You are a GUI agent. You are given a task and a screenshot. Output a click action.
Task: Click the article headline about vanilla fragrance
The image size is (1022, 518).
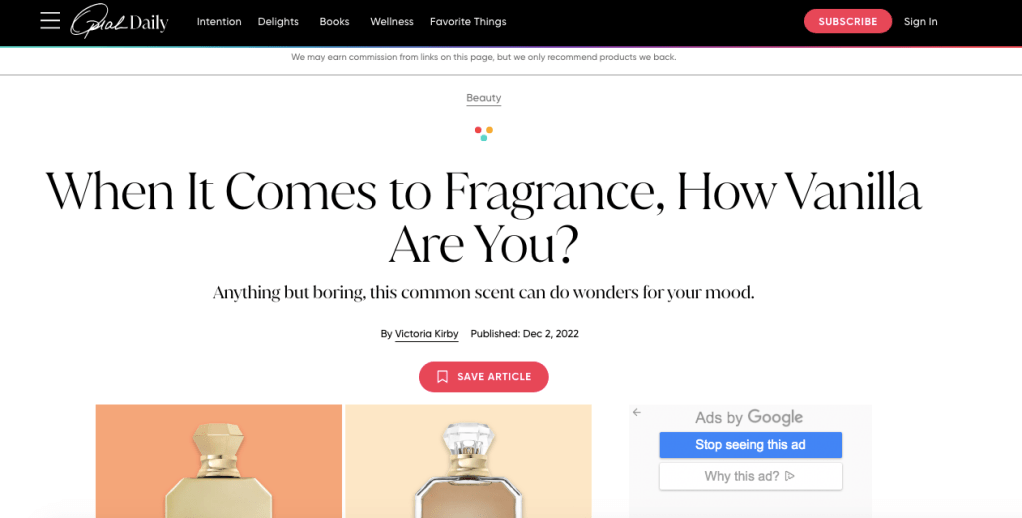pos(484,217)
